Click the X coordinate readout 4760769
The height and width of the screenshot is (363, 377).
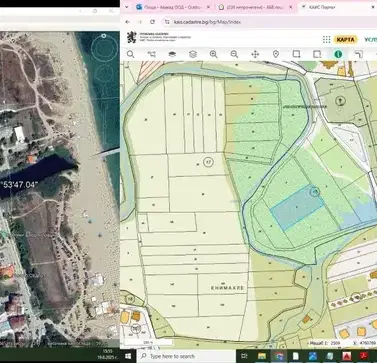[x=365, y=343]
